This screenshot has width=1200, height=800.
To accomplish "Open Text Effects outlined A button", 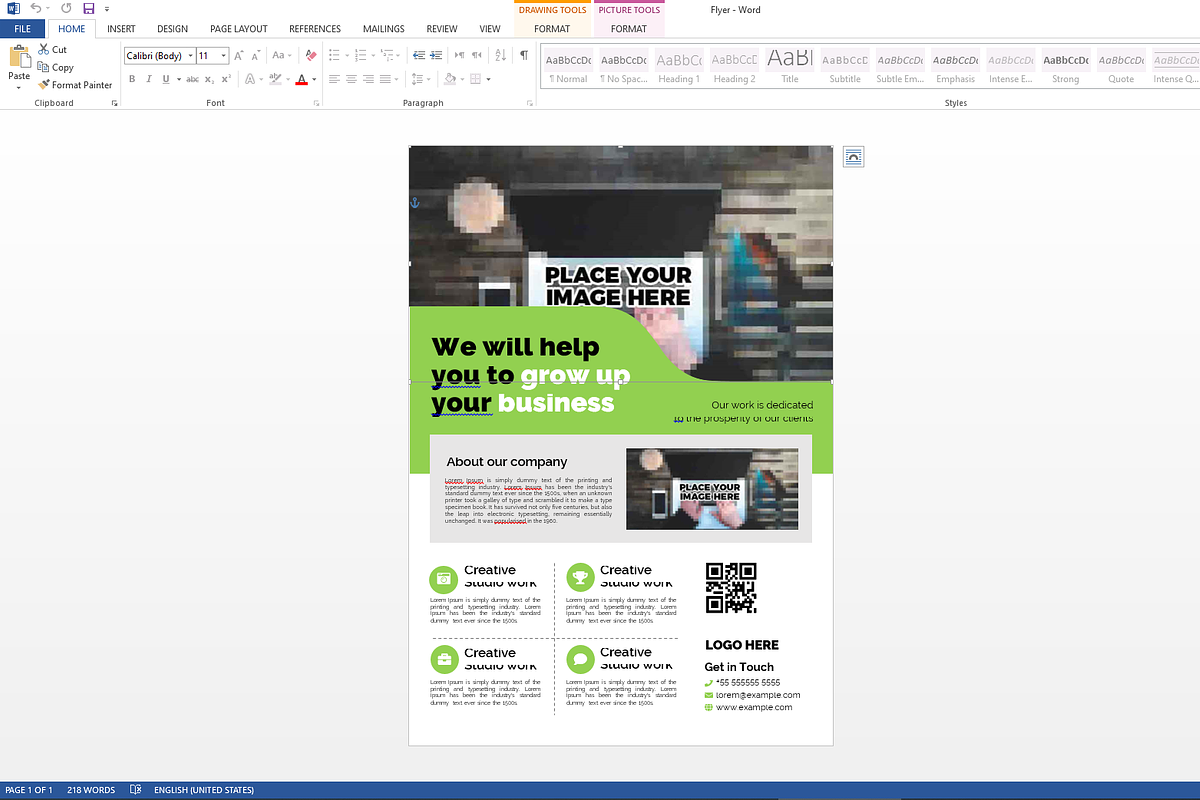I will pos(250,79).
